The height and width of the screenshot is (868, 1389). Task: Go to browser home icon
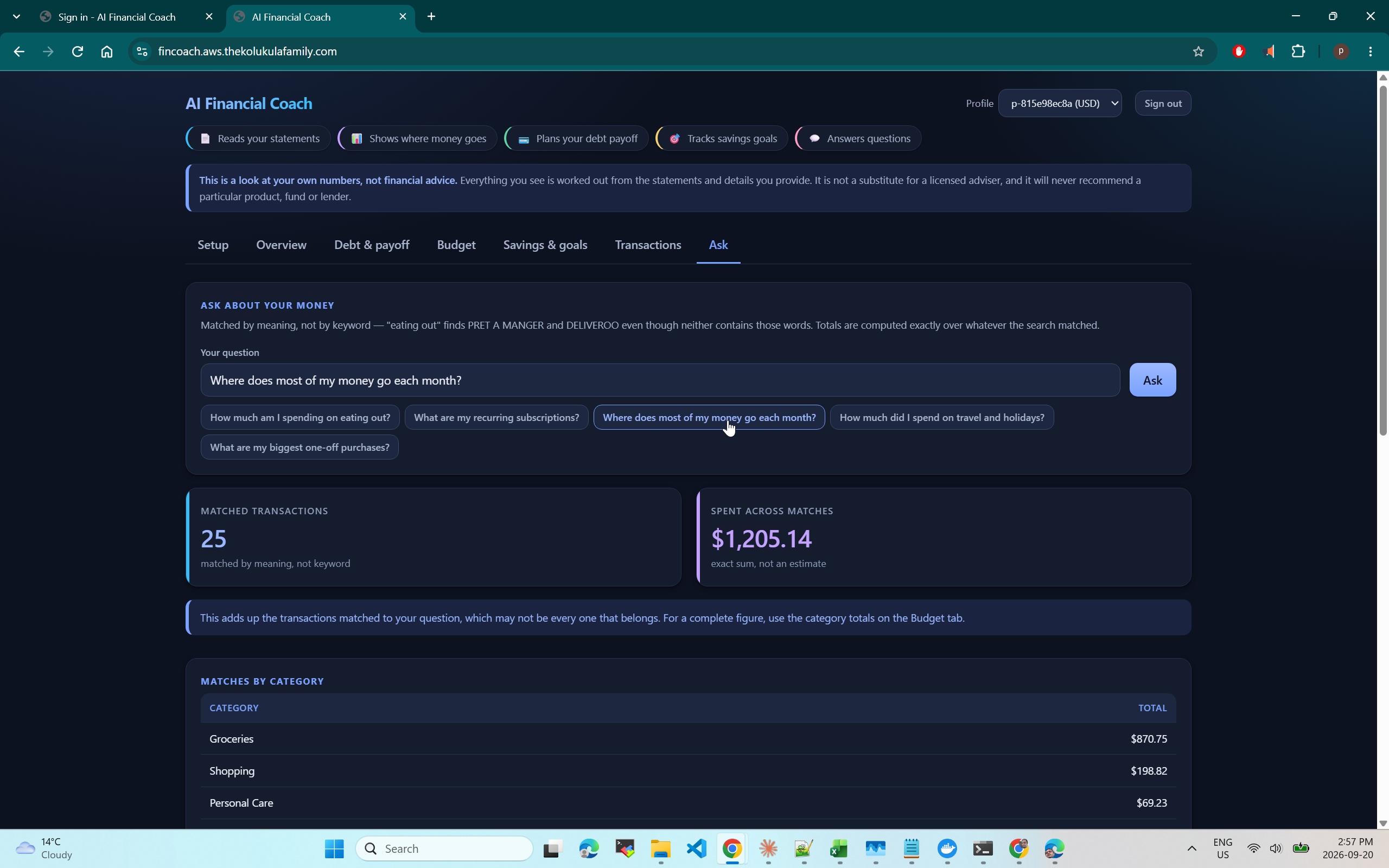tap(107, 52)
